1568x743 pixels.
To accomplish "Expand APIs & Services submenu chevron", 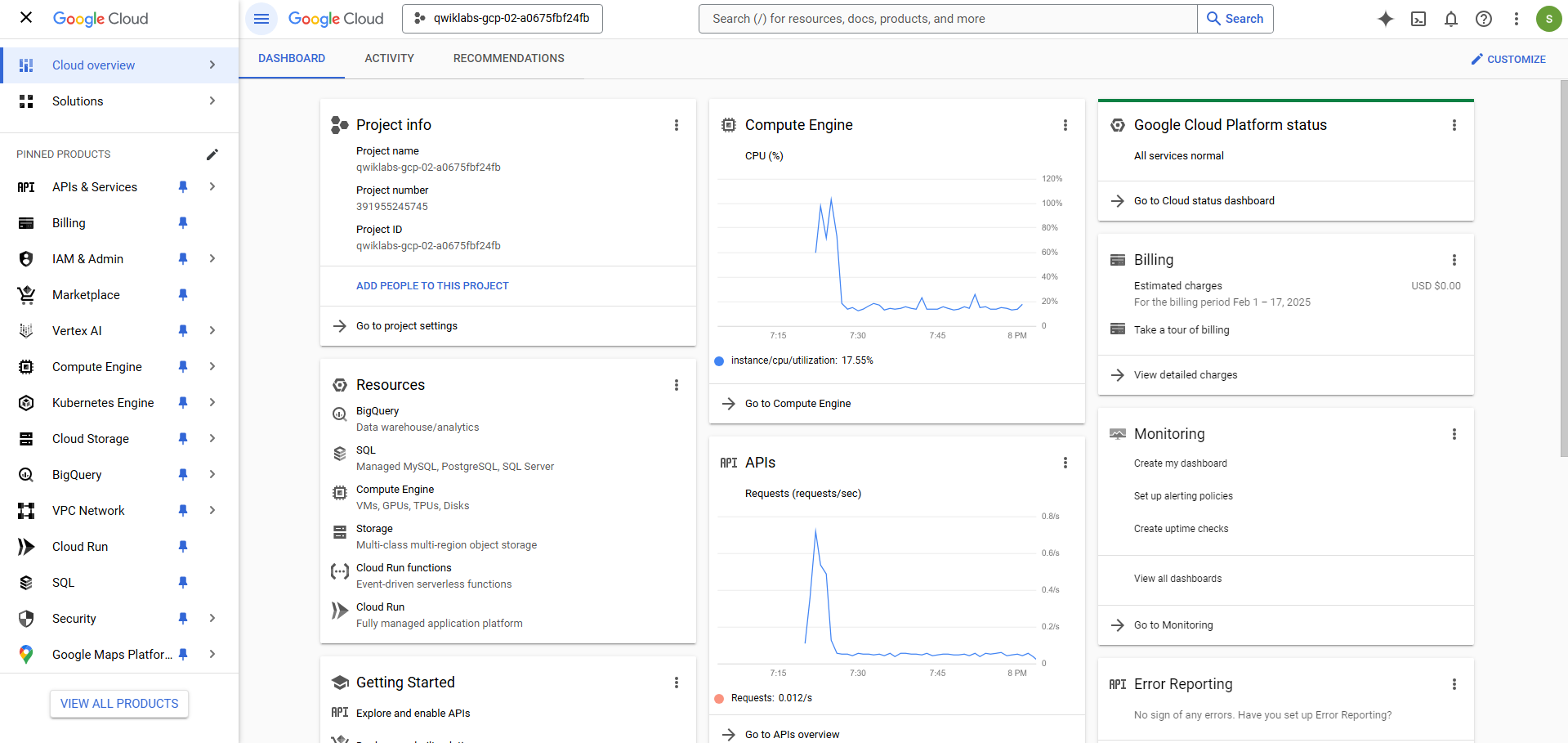I will click(212, 187).
